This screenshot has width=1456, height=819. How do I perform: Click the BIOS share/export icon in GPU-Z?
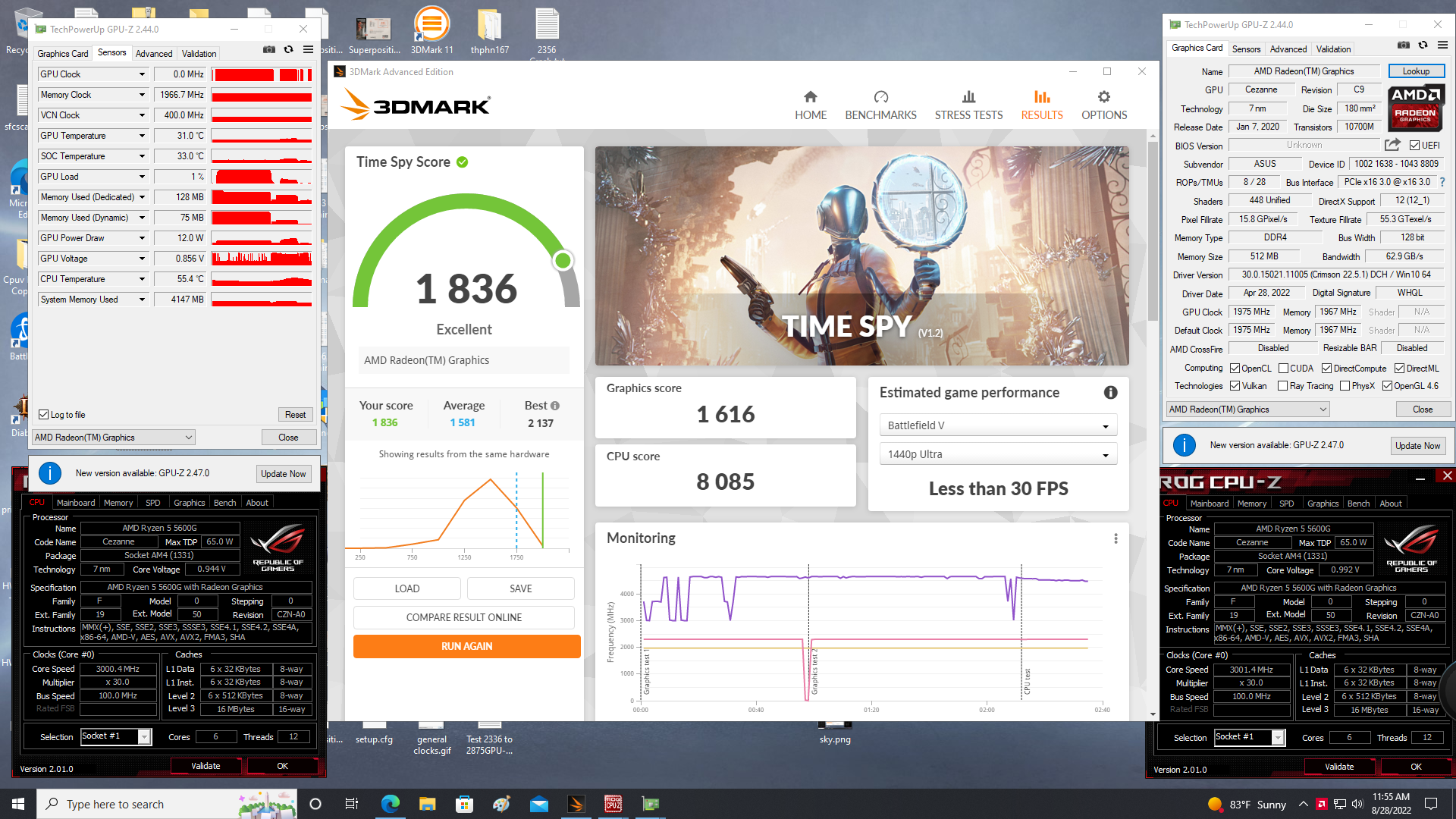[x=1392, y=145]
